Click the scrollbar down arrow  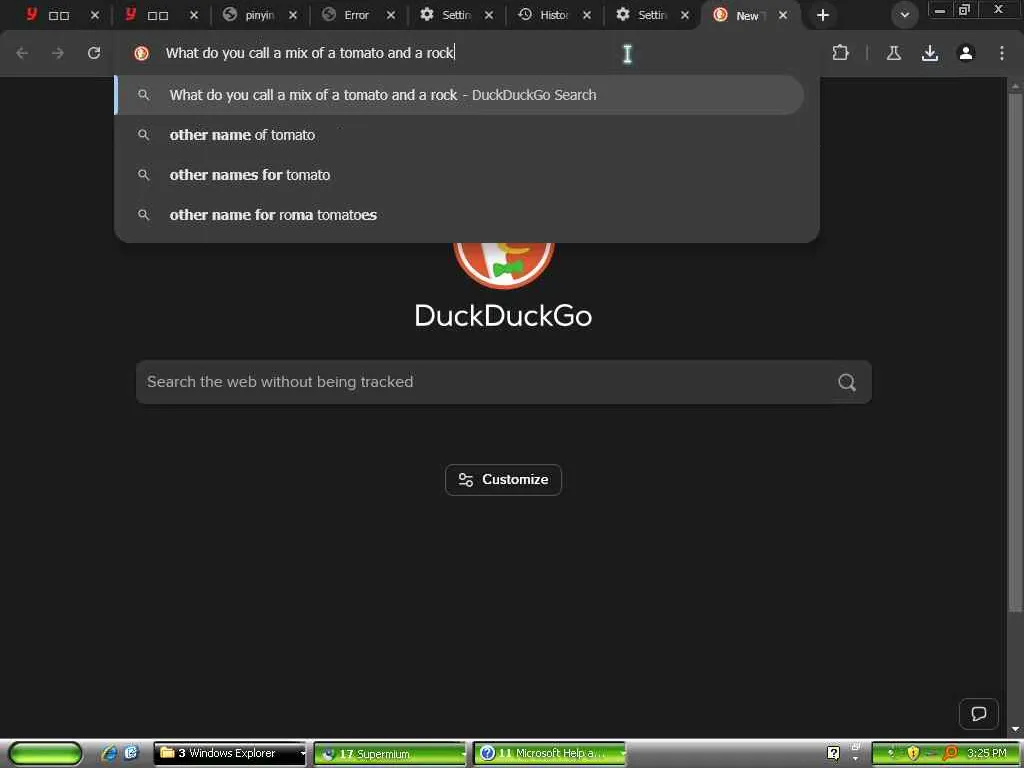pyautogui.click(x=1015, y=729)
